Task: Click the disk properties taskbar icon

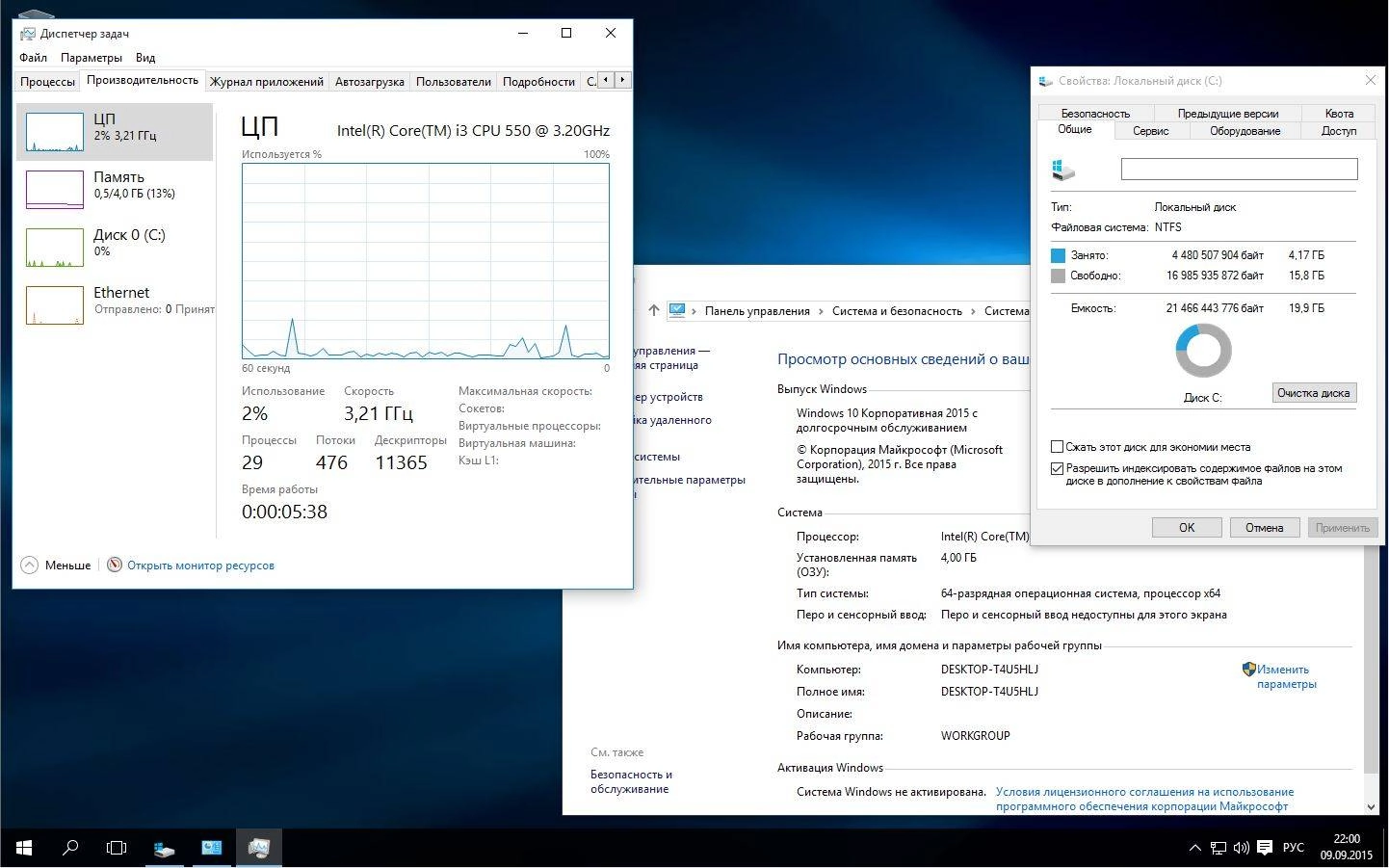Action: 165,848
